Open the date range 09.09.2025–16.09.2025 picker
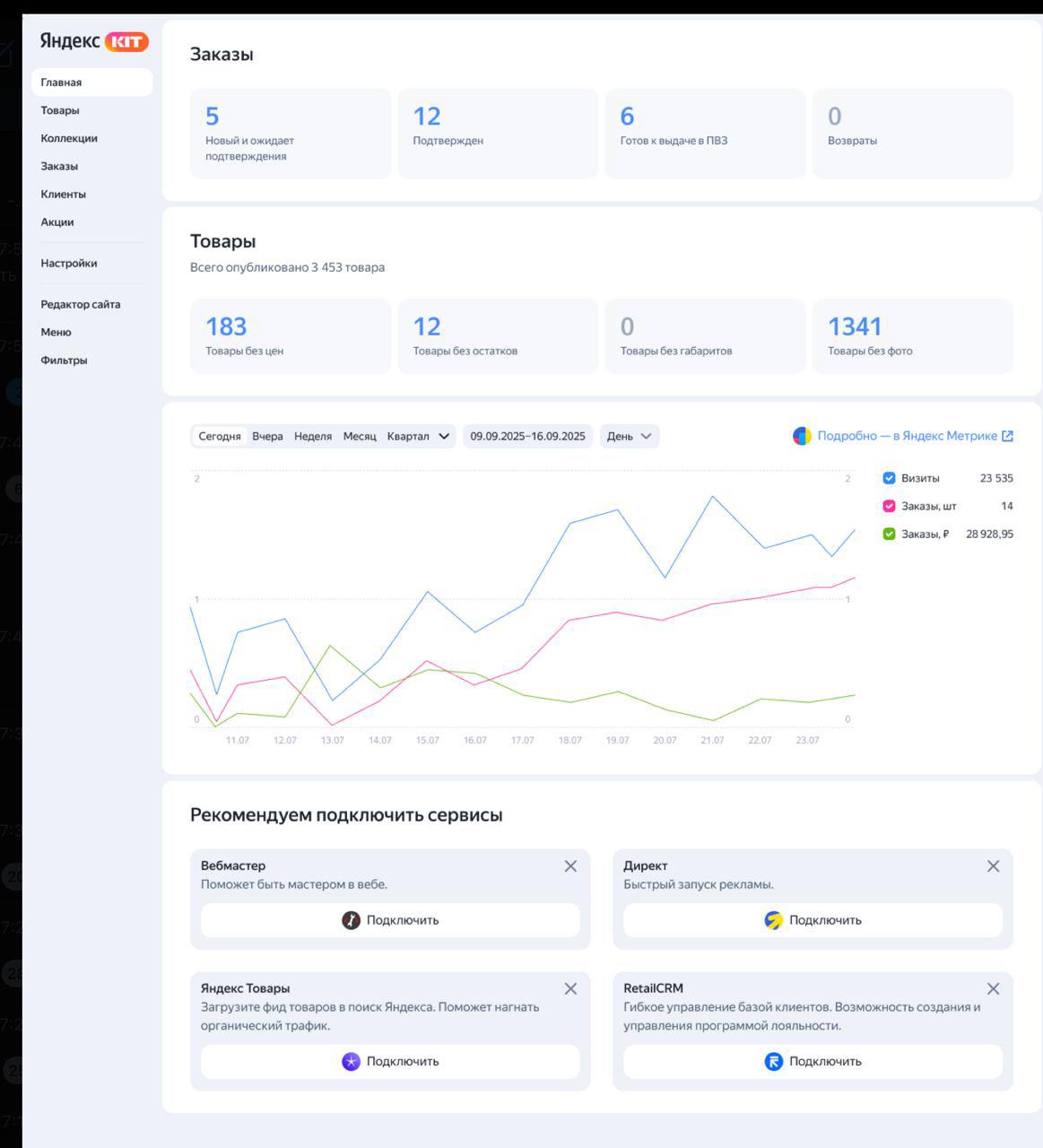The height and width of the screenshot is (1148, 1043). (x=527, y=437)
